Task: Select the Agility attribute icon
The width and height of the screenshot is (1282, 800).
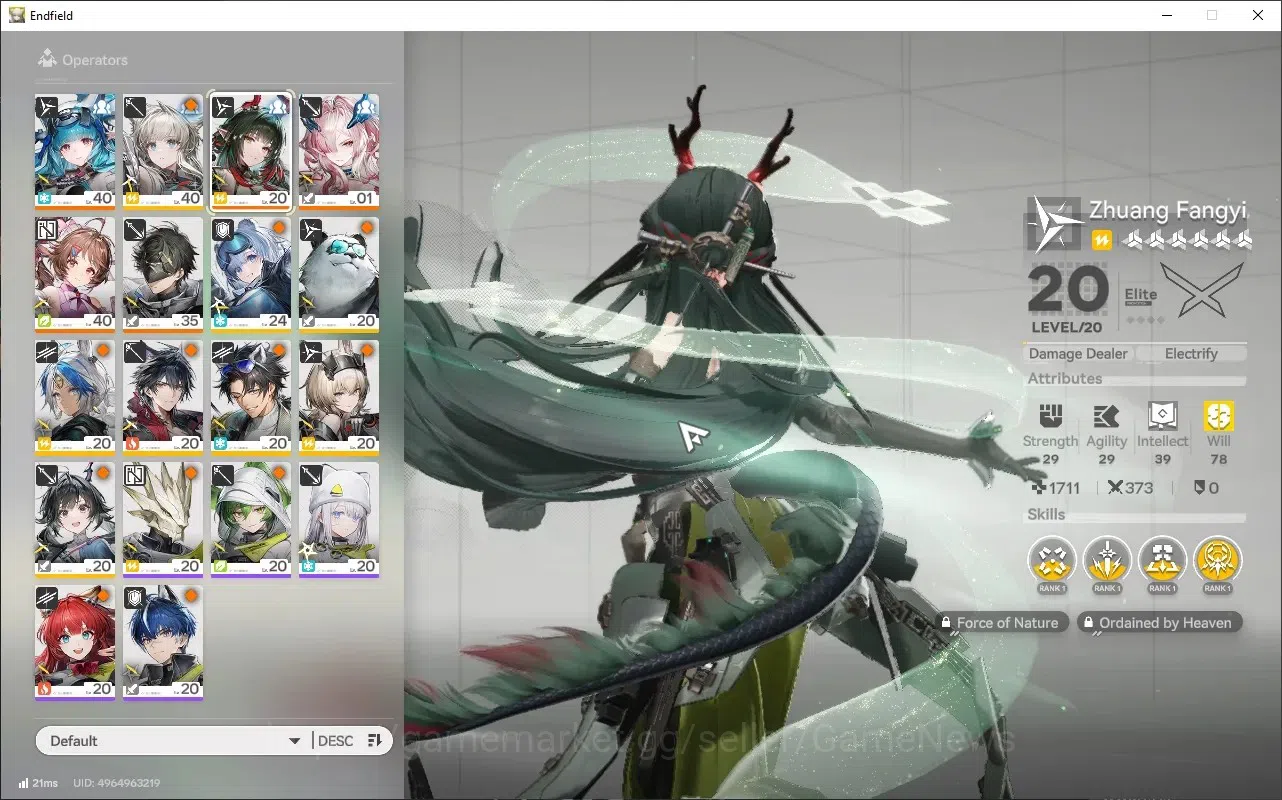Action: [1106, 416]
